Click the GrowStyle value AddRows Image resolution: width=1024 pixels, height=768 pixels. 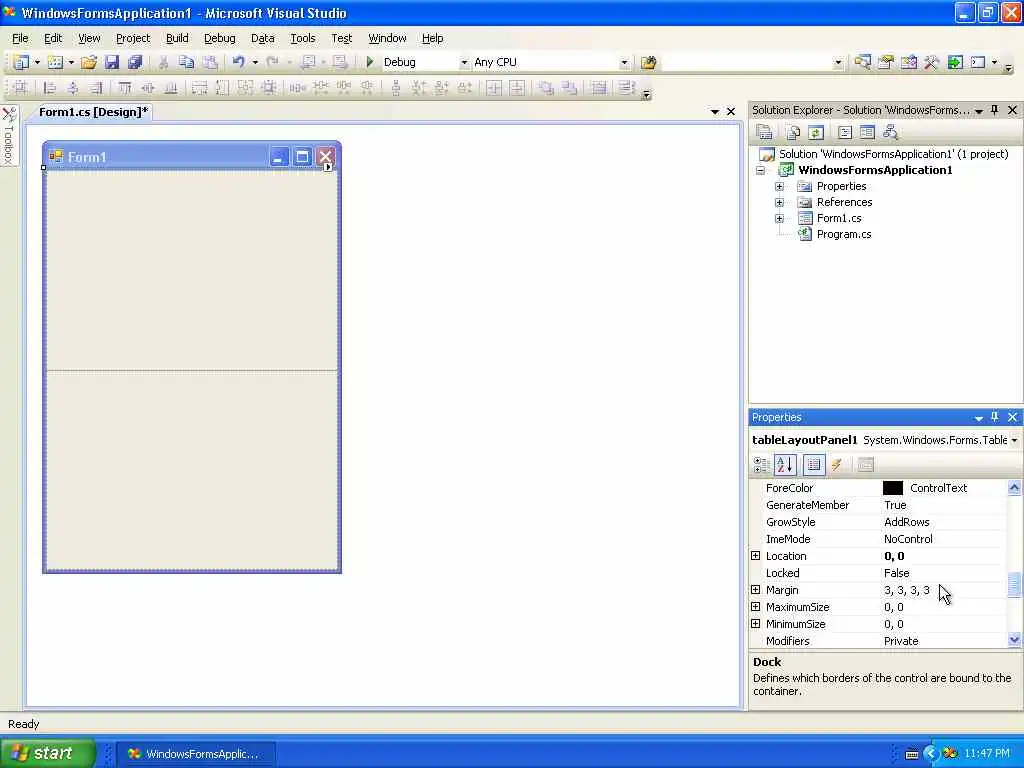click(x=906, y=522)
